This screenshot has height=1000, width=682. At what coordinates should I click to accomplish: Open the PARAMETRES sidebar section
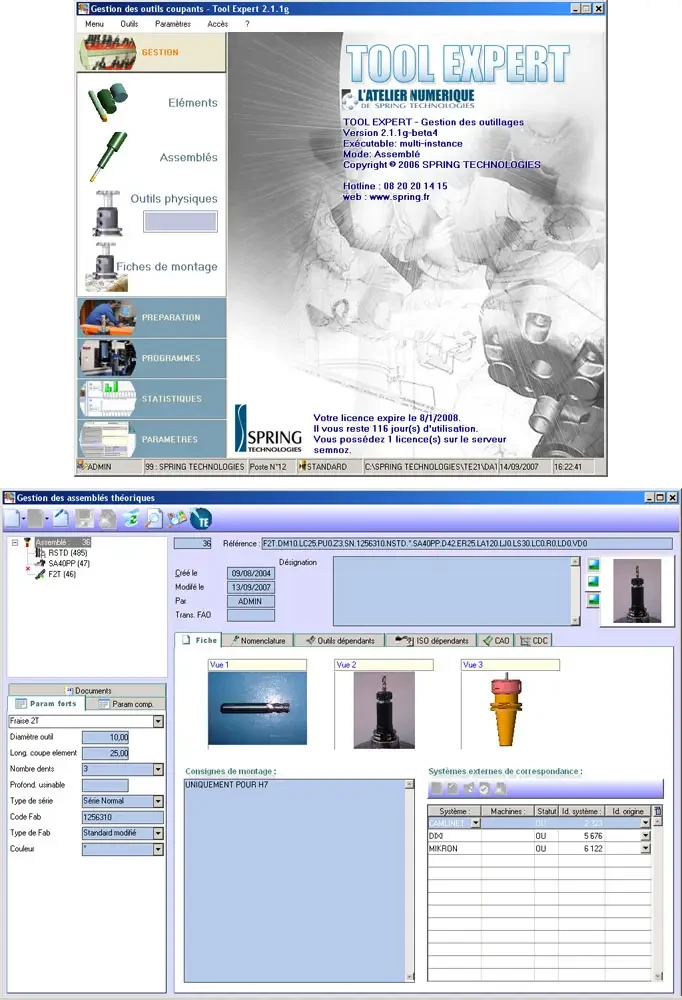(152, 439)
